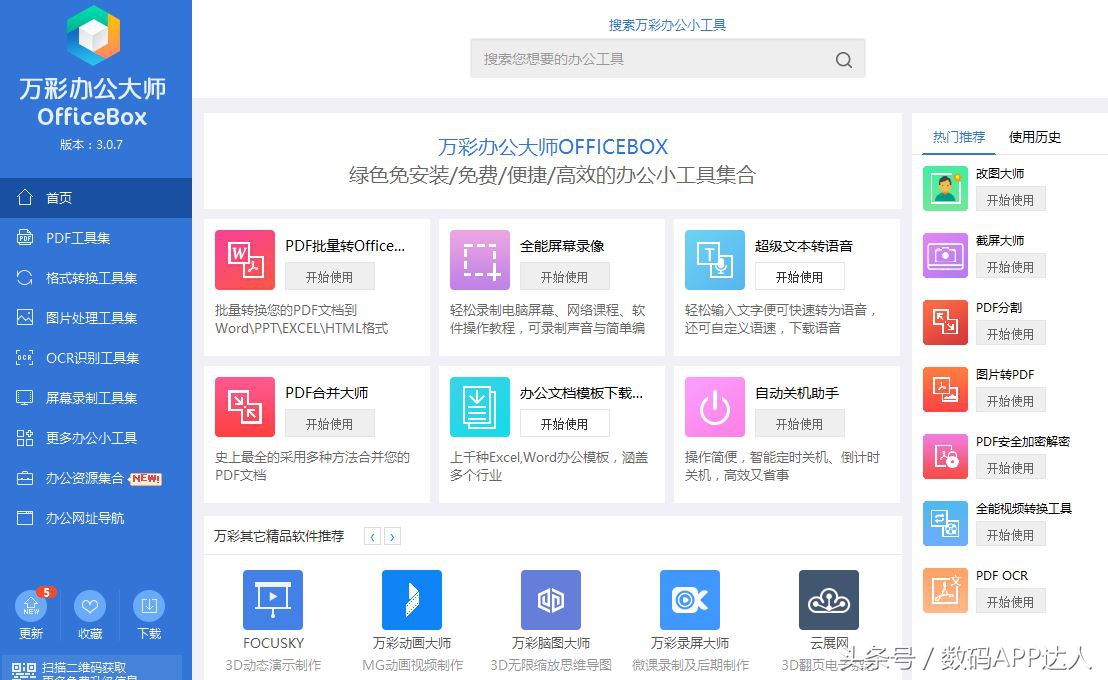1108x680 pixels.
Task: Start 办公文档模板下载 with 开始使用
Action: click(565, 424)
